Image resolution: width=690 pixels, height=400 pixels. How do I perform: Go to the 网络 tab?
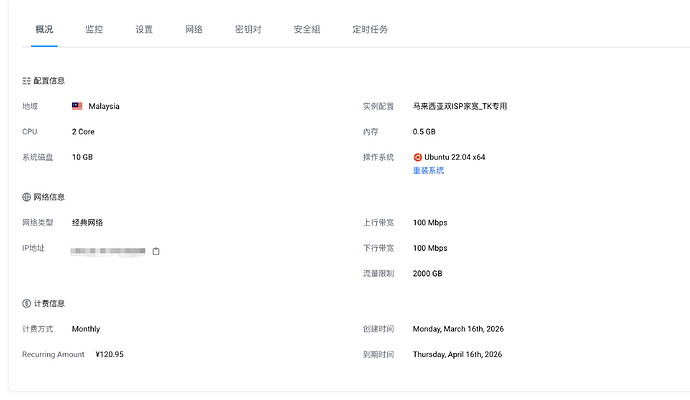194,29
